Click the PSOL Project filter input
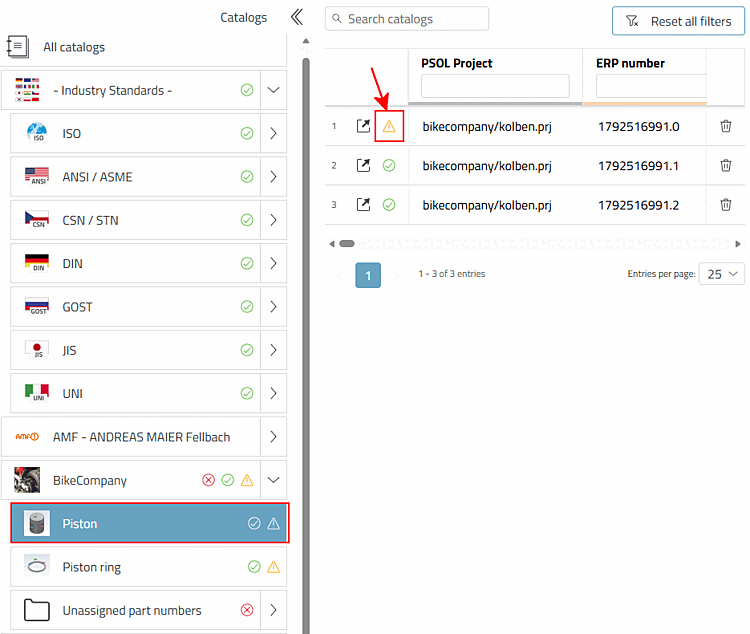750x634 pixels. point(495,86)
